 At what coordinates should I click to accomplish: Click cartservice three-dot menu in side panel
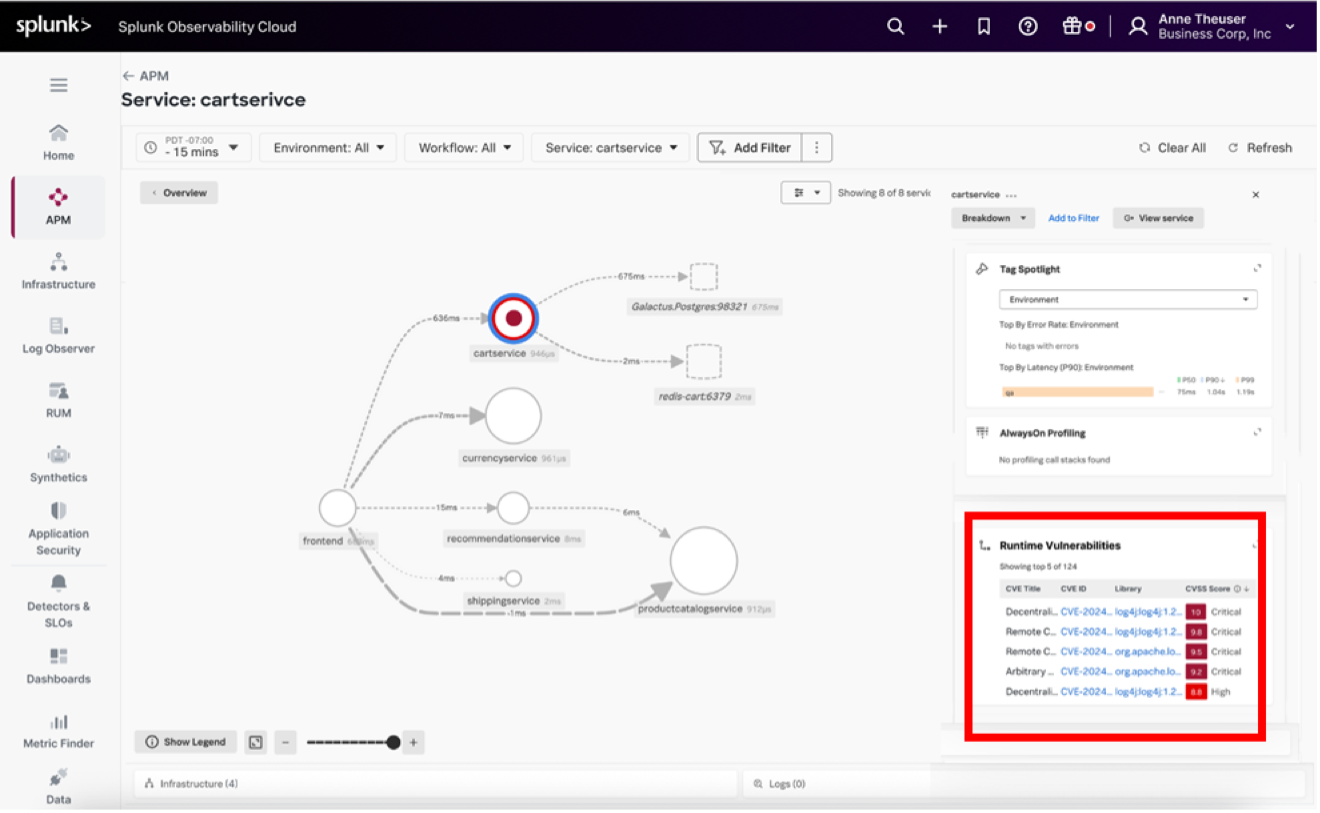pos(1011,196)
